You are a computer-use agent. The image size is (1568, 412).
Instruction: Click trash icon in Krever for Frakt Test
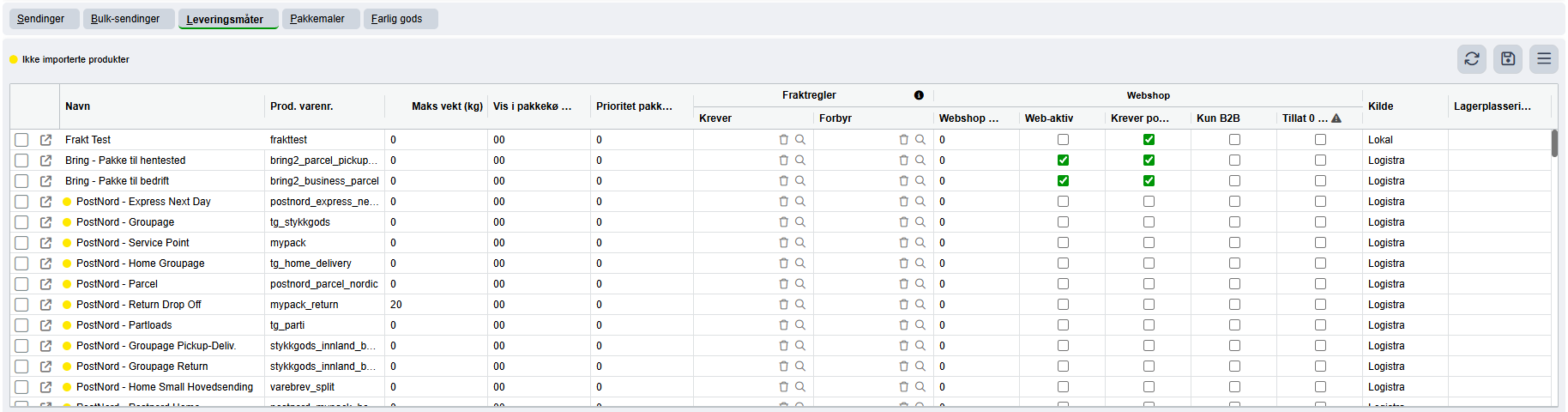pos(783,140)
